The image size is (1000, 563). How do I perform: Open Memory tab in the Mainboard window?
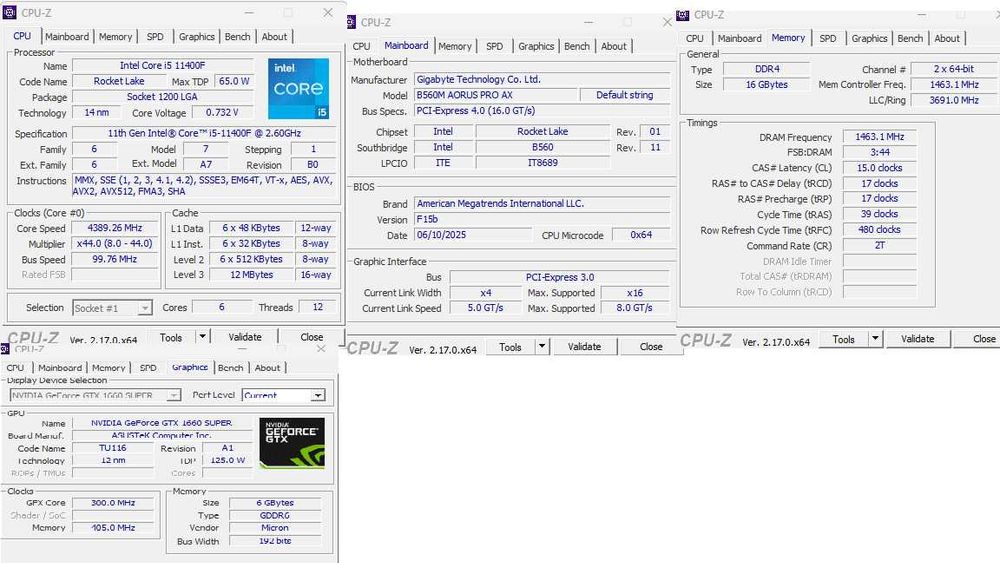click(455, 46)
